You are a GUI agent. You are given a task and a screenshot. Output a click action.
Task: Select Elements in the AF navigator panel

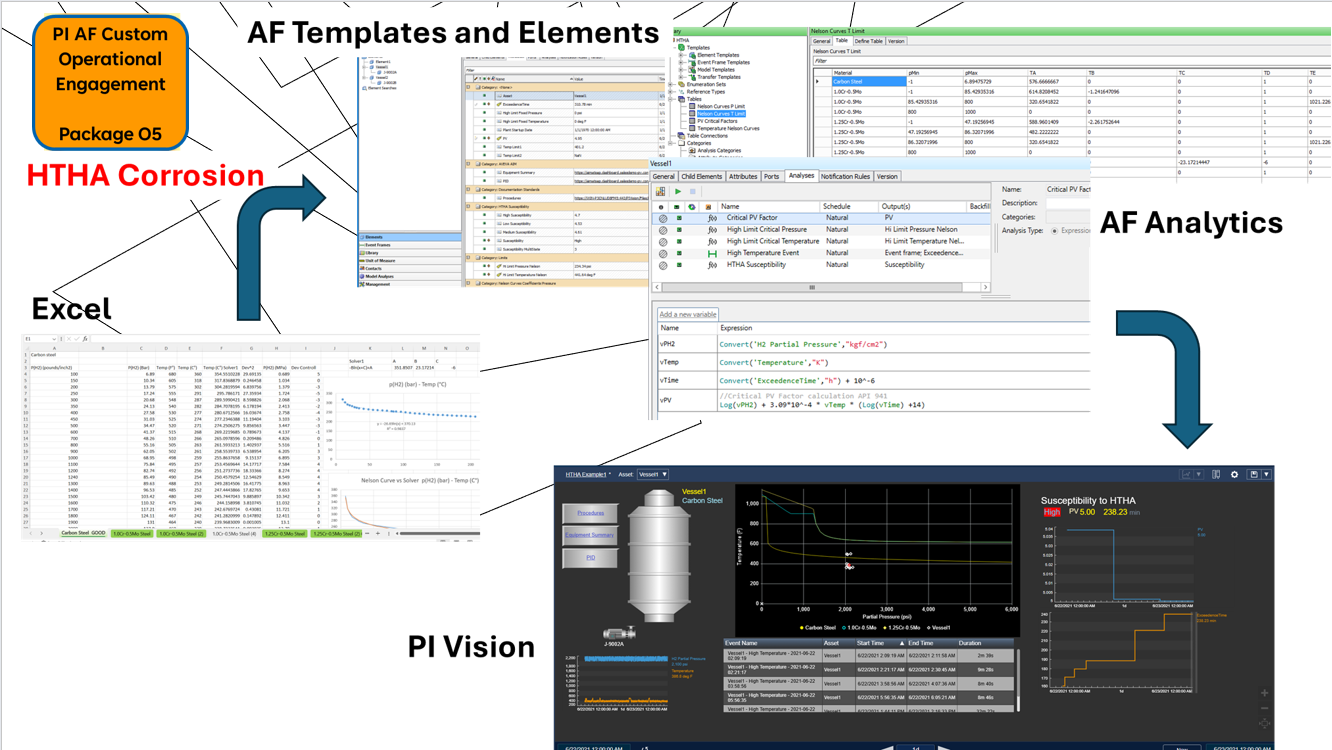pos(411,237)
